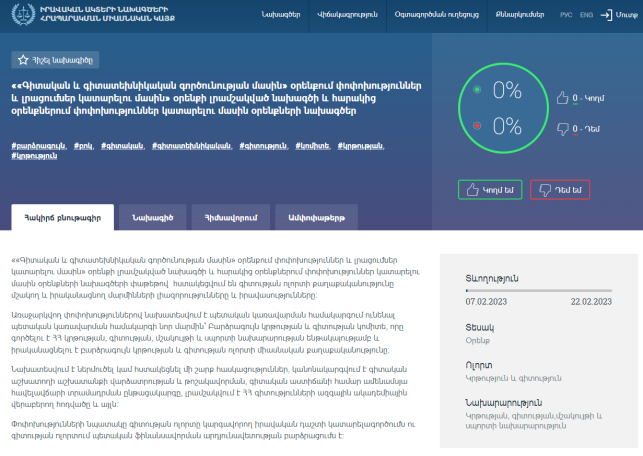The width and height of the screenshot is (643, 456).
Task: Open the Օգտագործման ուղեցույց menu item
Action: pyautogui.click(x=437, y=15)
